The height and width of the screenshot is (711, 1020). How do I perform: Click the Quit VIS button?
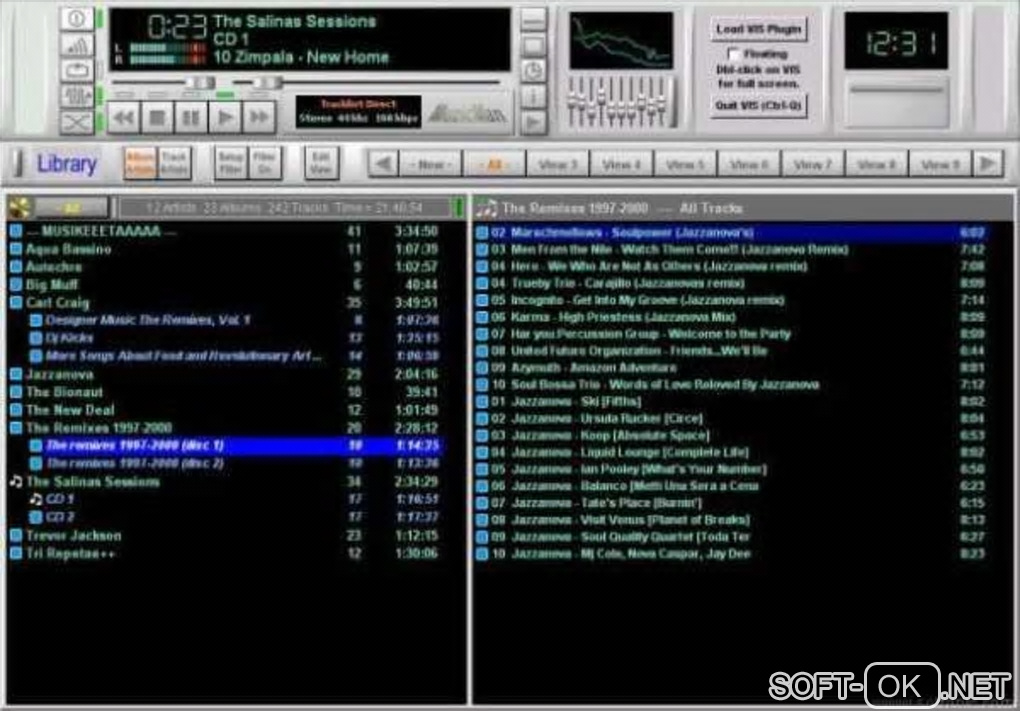pos(758,105)
